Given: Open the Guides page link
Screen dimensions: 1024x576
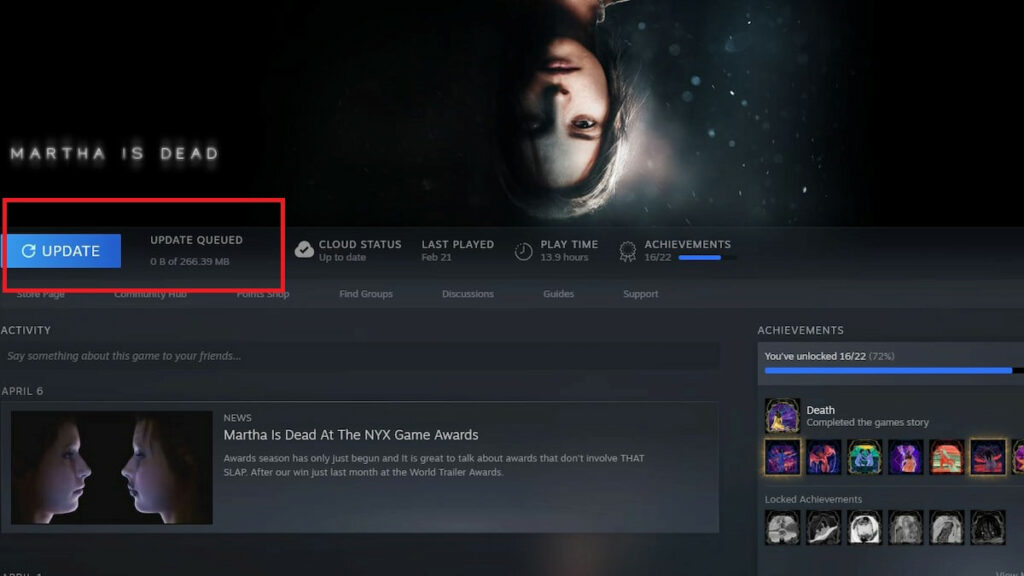Looking at the screenshot, I should 557,294.
